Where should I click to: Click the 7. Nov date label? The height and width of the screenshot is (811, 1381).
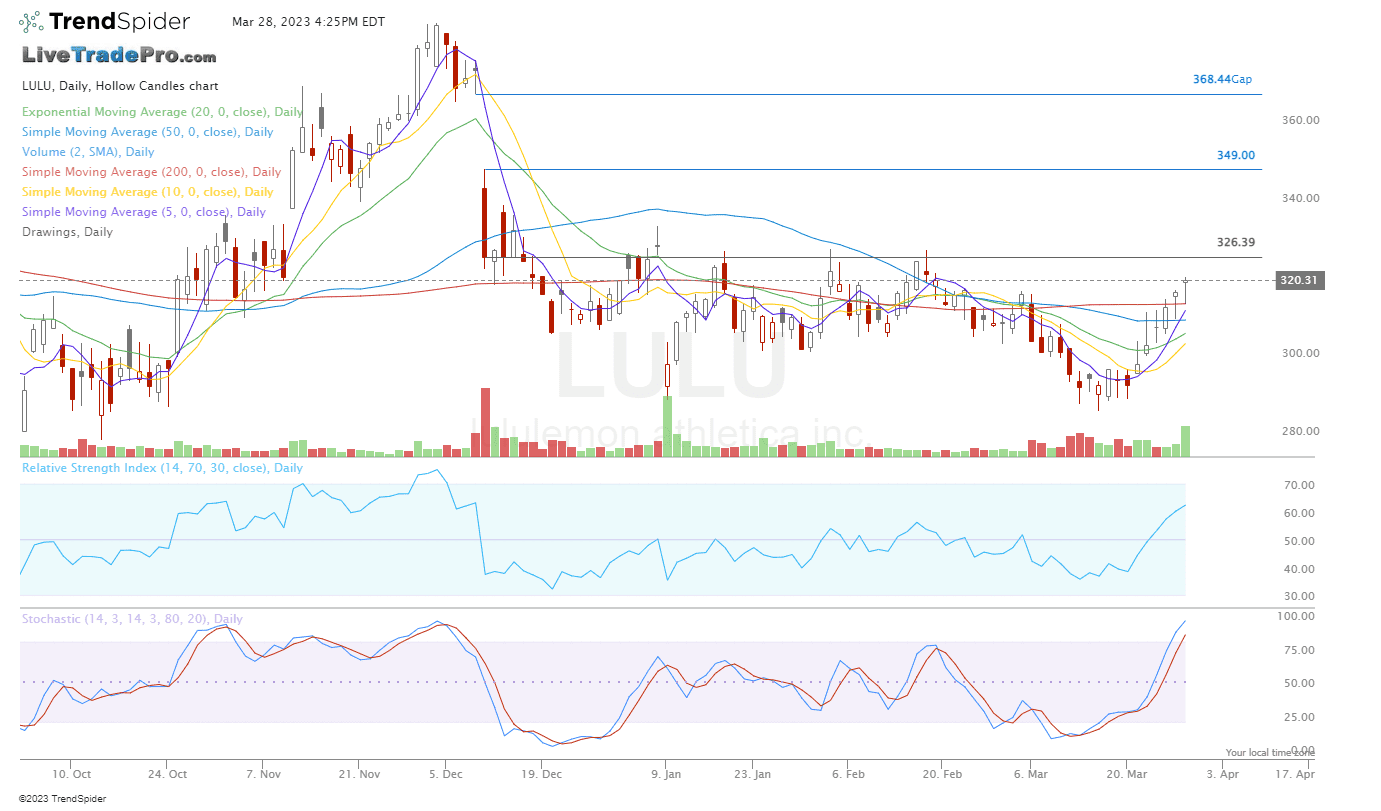(264, 774)
